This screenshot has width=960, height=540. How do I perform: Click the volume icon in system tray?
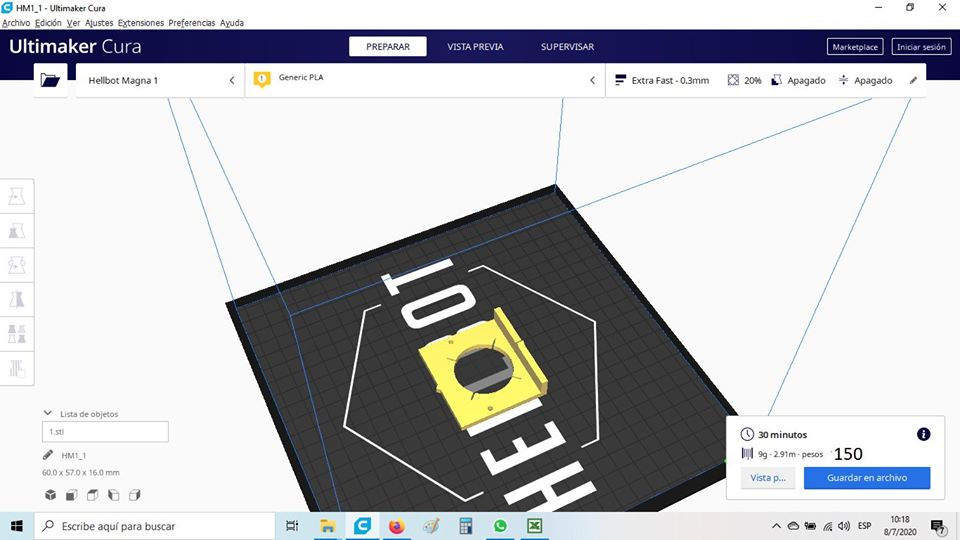[x=844, y=526]
